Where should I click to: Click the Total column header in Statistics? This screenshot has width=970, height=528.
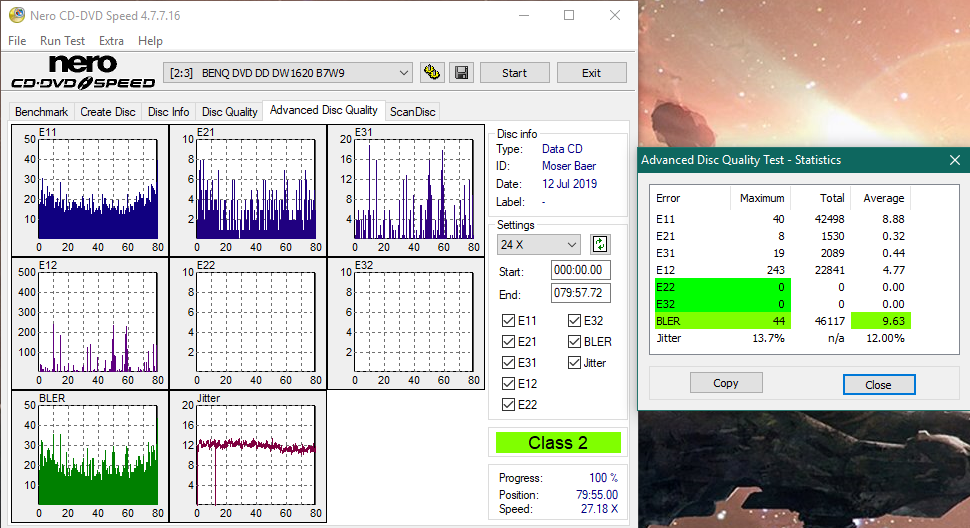[820, 198]
